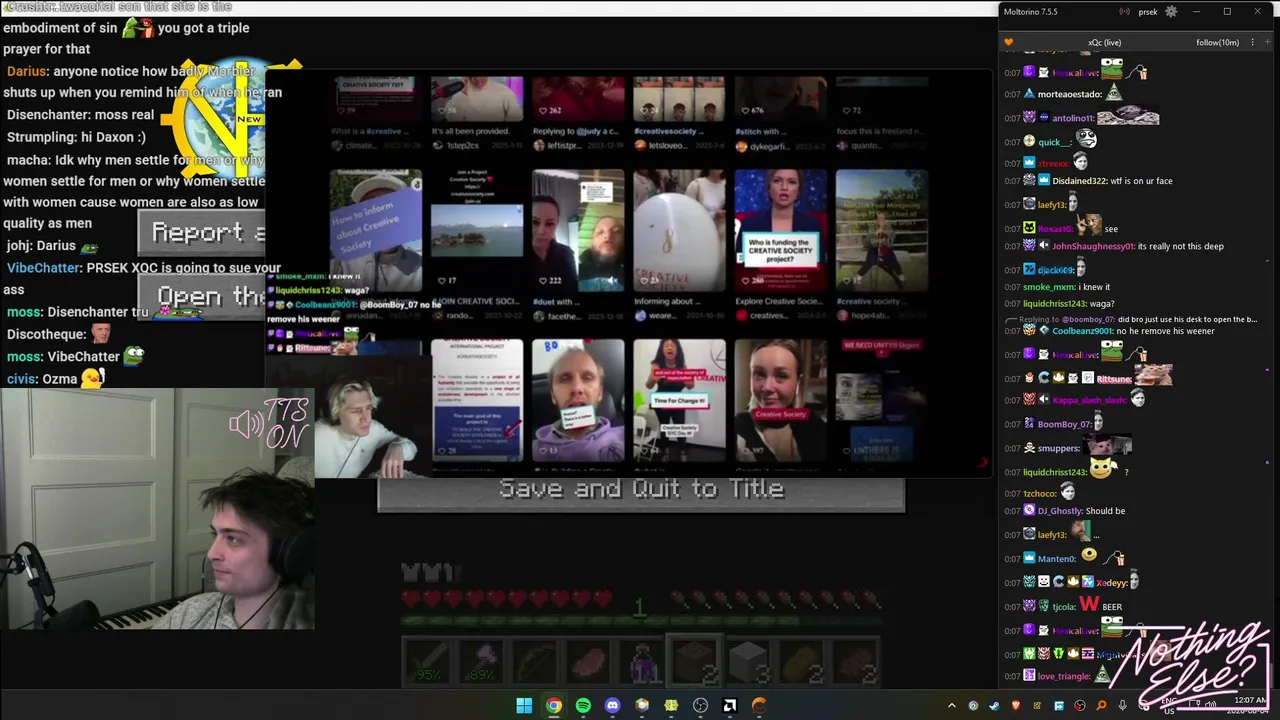Viewport: 1280px width, 720px height.
Task: Open the 'How to inform about Creative Society' thumbnail
Action: [376, 230]
